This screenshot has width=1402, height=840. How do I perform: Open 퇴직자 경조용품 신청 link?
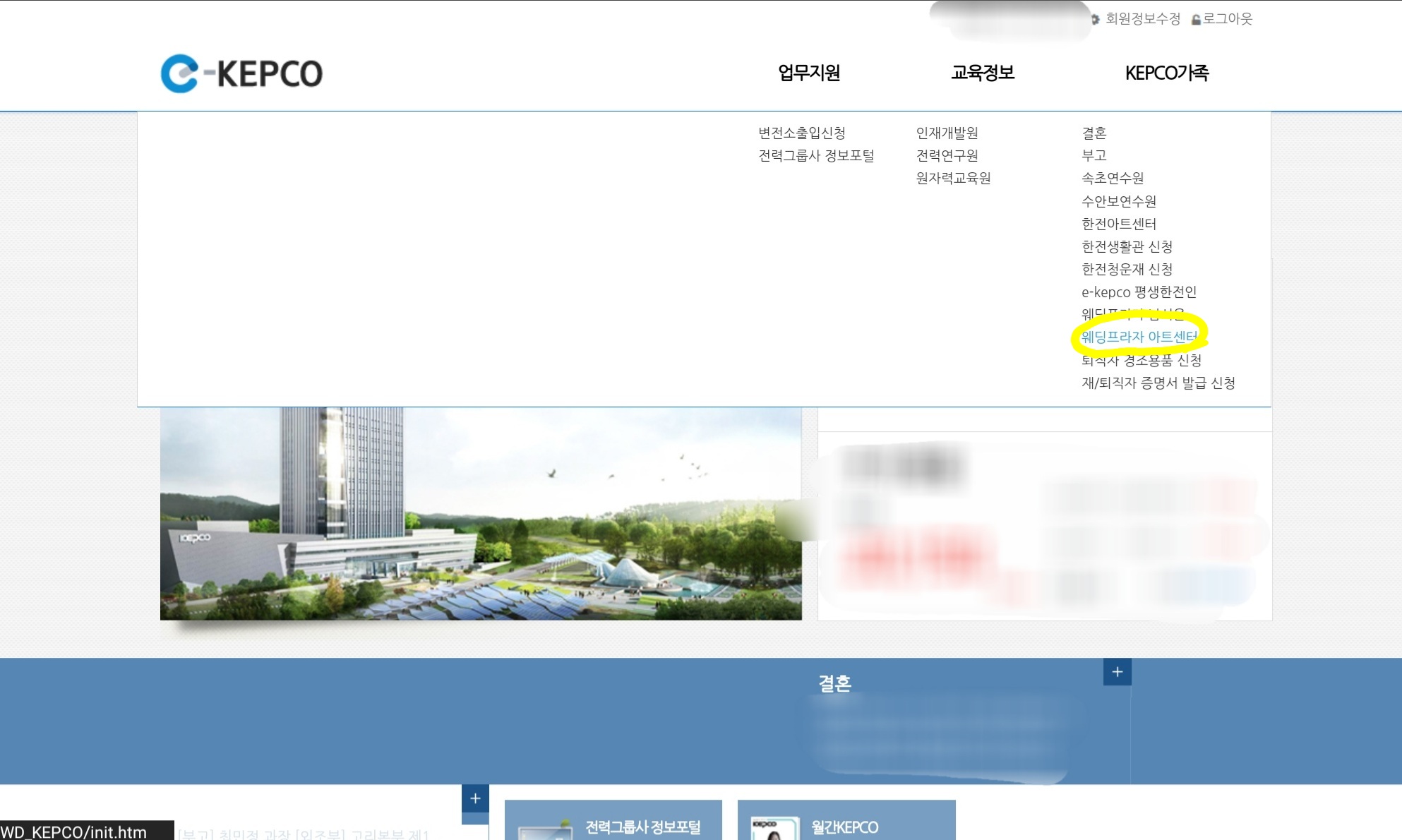(x=1142, y=360)
